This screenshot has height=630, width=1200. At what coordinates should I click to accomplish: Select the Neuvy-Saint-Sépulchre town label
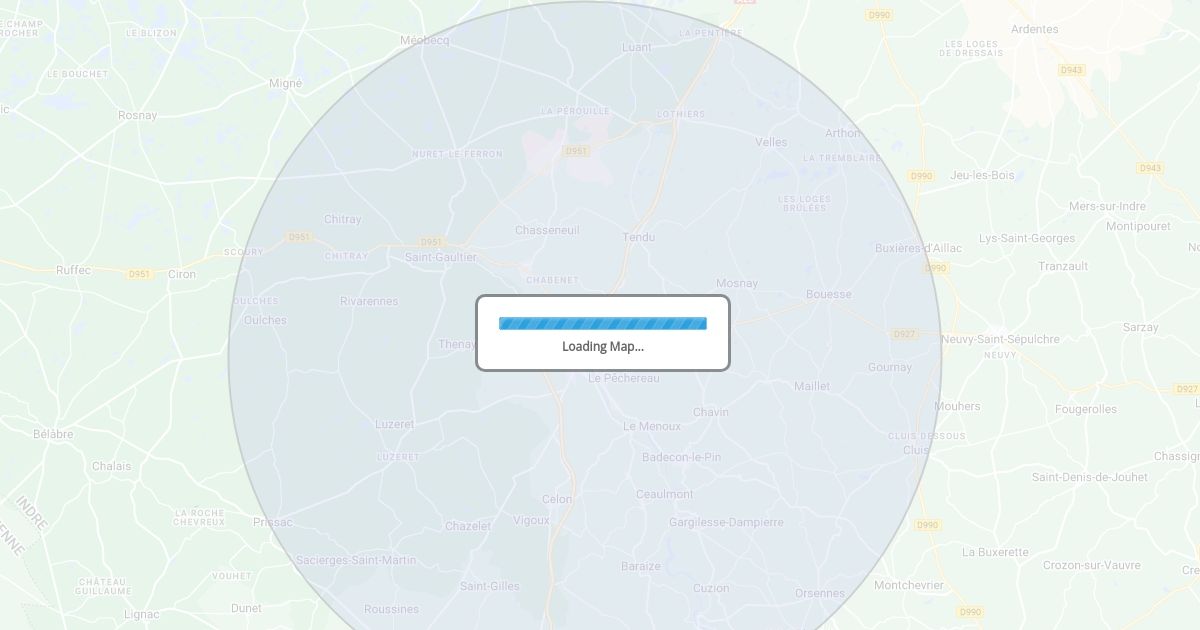pos(1000,339)
